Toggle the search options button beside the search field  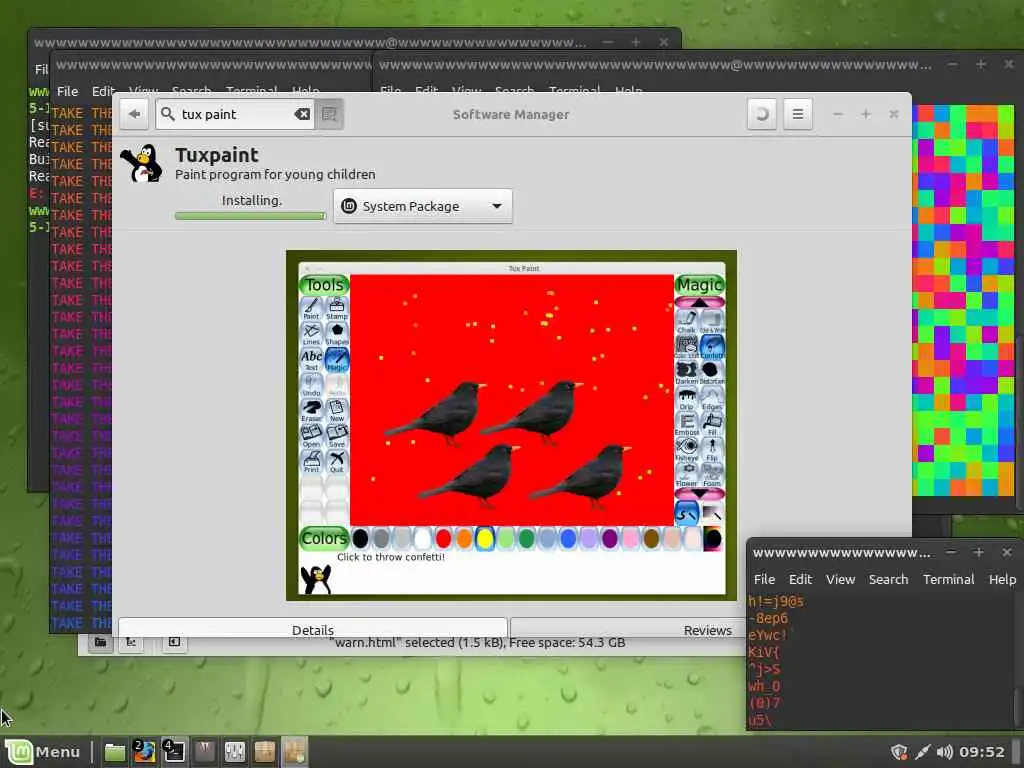click(329, 114)
